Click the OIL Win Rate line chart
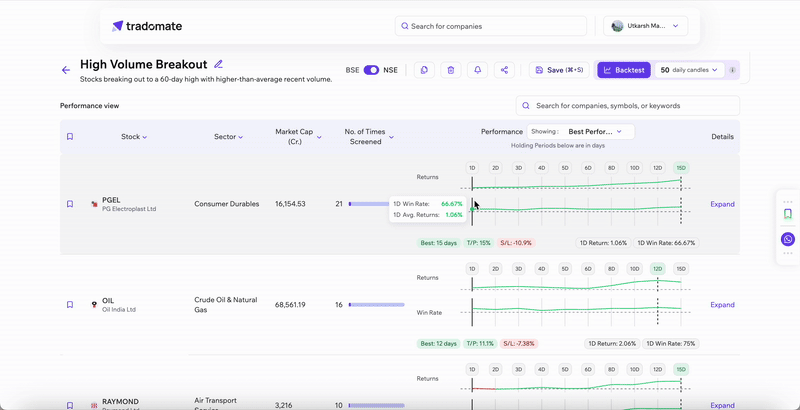 click(x=576, y=310)
